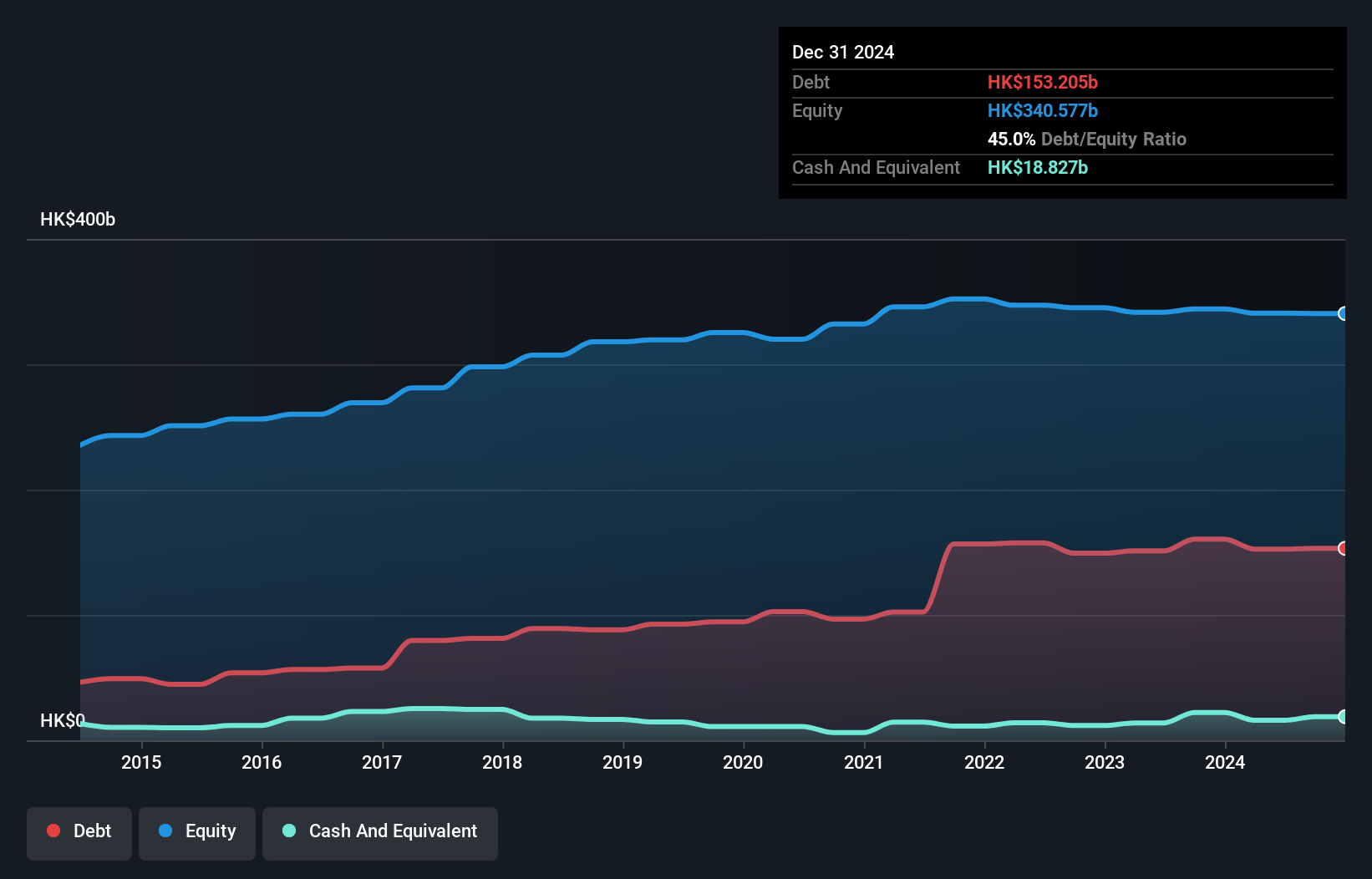Click the red Debt legend dot
This screenshot has width=1372, height=879.
(x=53, y=831)
